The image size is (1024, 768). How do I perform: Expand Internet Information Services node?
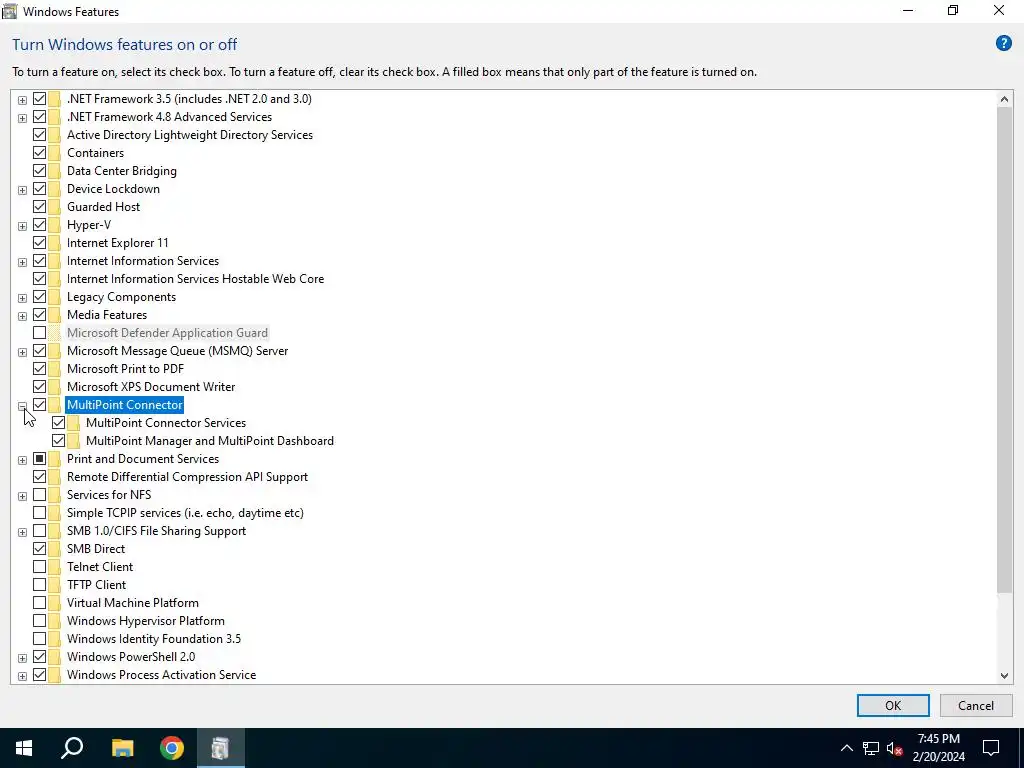[x=22, y=262]
